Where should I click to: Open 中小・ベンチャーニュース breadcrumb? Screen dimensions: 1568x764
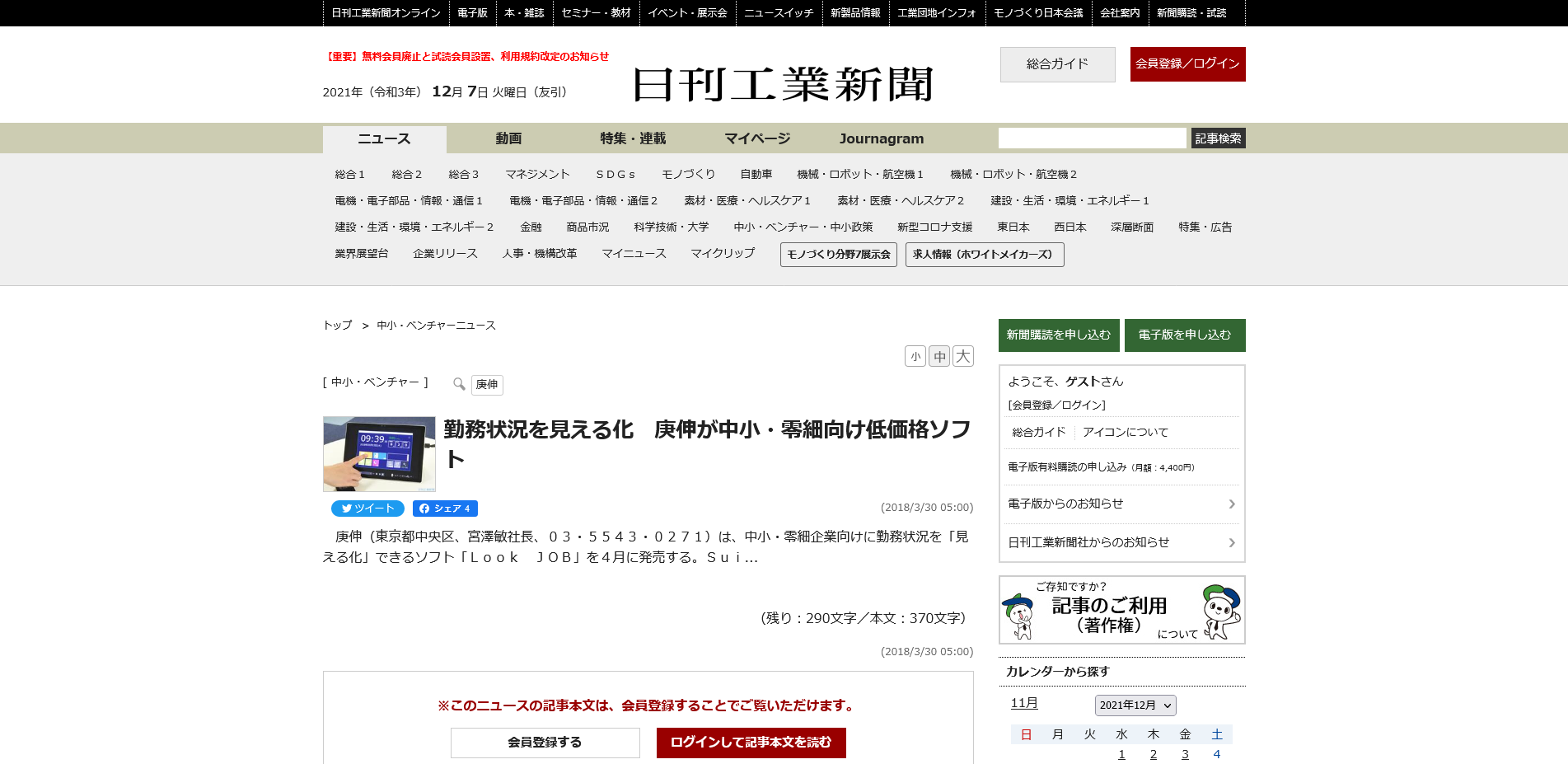pyautogui.click(x=436, y=326)
